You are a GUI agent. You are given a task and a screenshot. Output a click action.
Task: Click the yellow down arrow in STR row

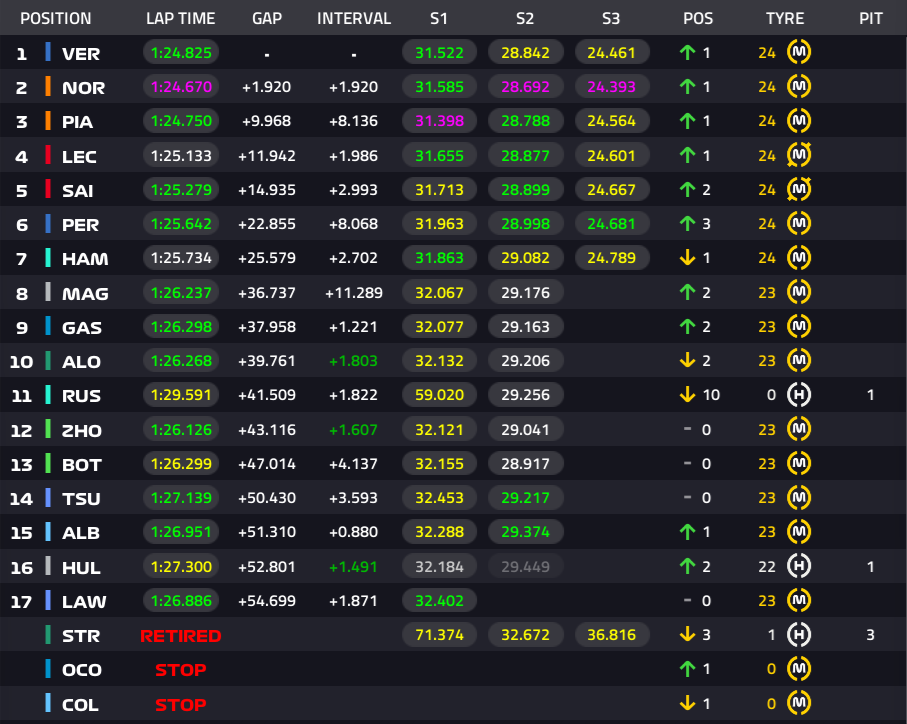coord(687,634)
